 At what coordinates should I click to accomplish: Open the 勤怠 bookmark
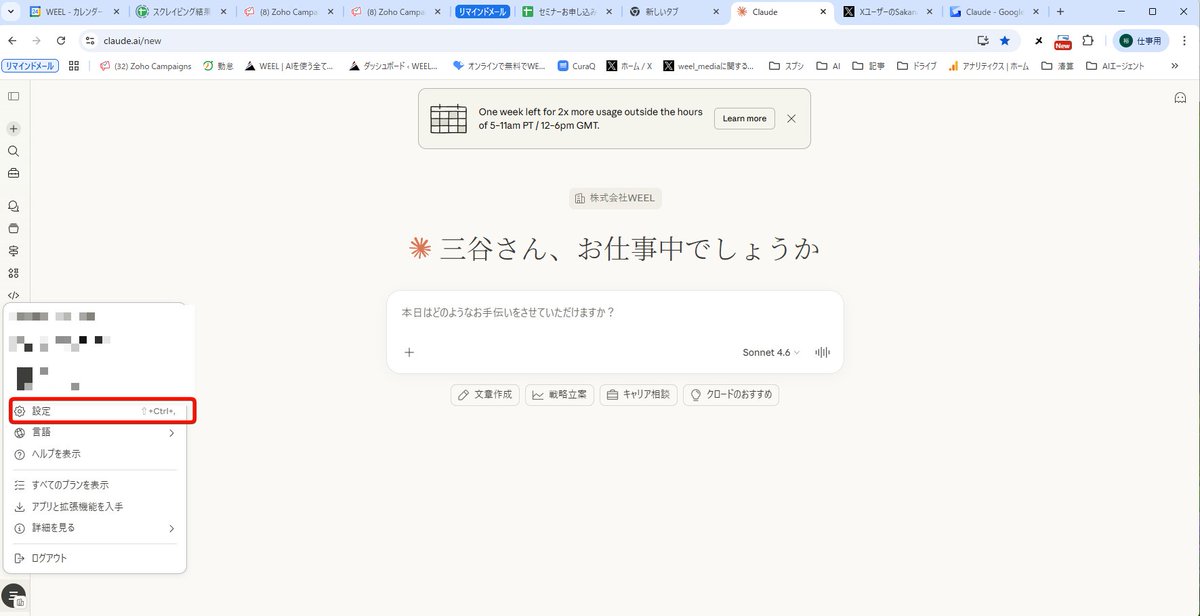pyautogui.click(x=218, y=66)
